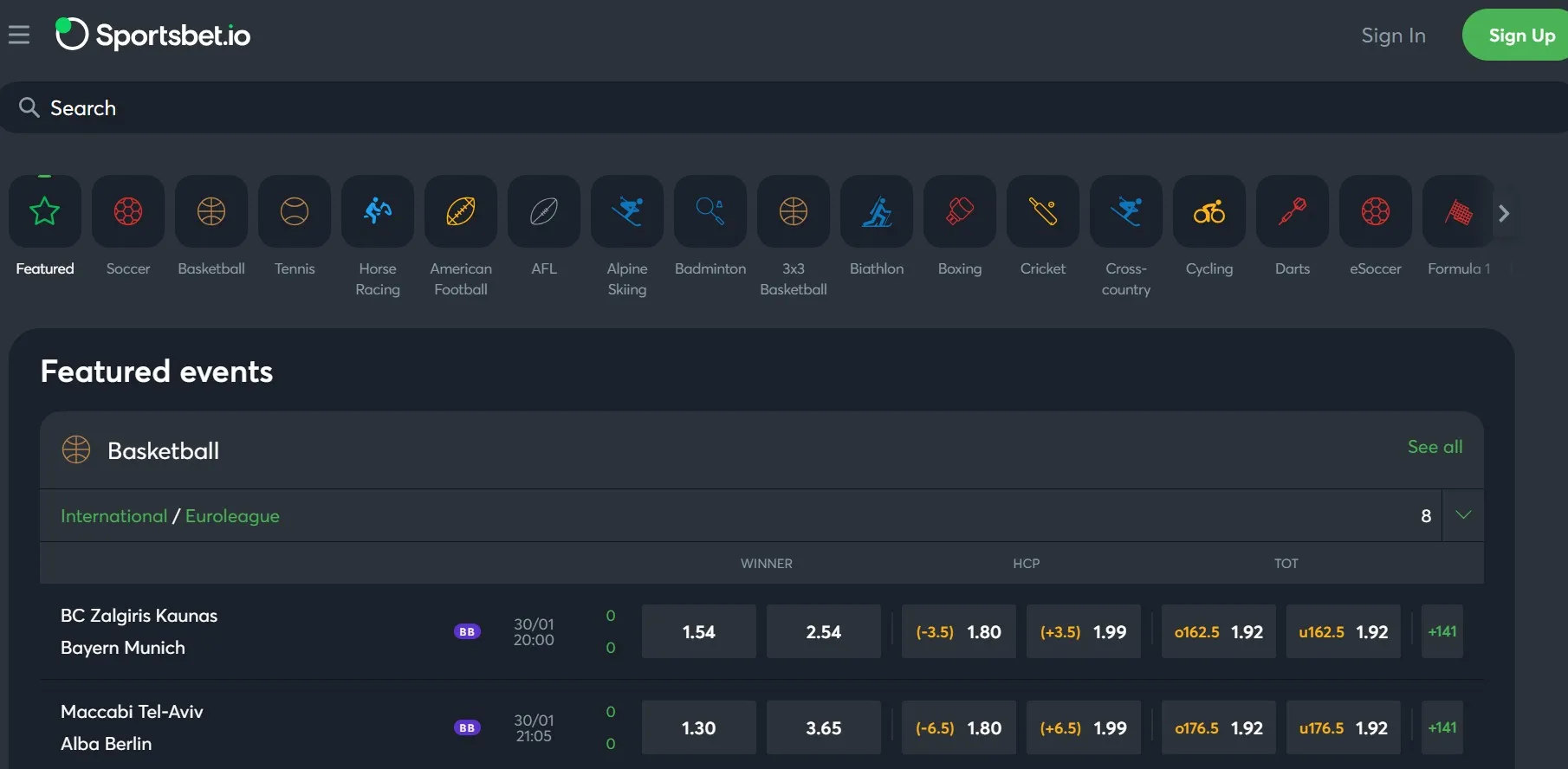The image size is (1568, 769).
Task: Open the American Football category
Action: pos(461,212)
